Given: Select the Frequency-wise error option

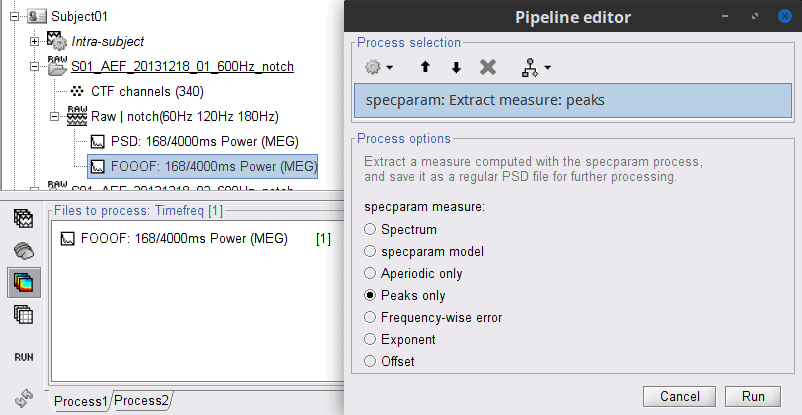Looking at the screenshot, I should tap(371, 317).
